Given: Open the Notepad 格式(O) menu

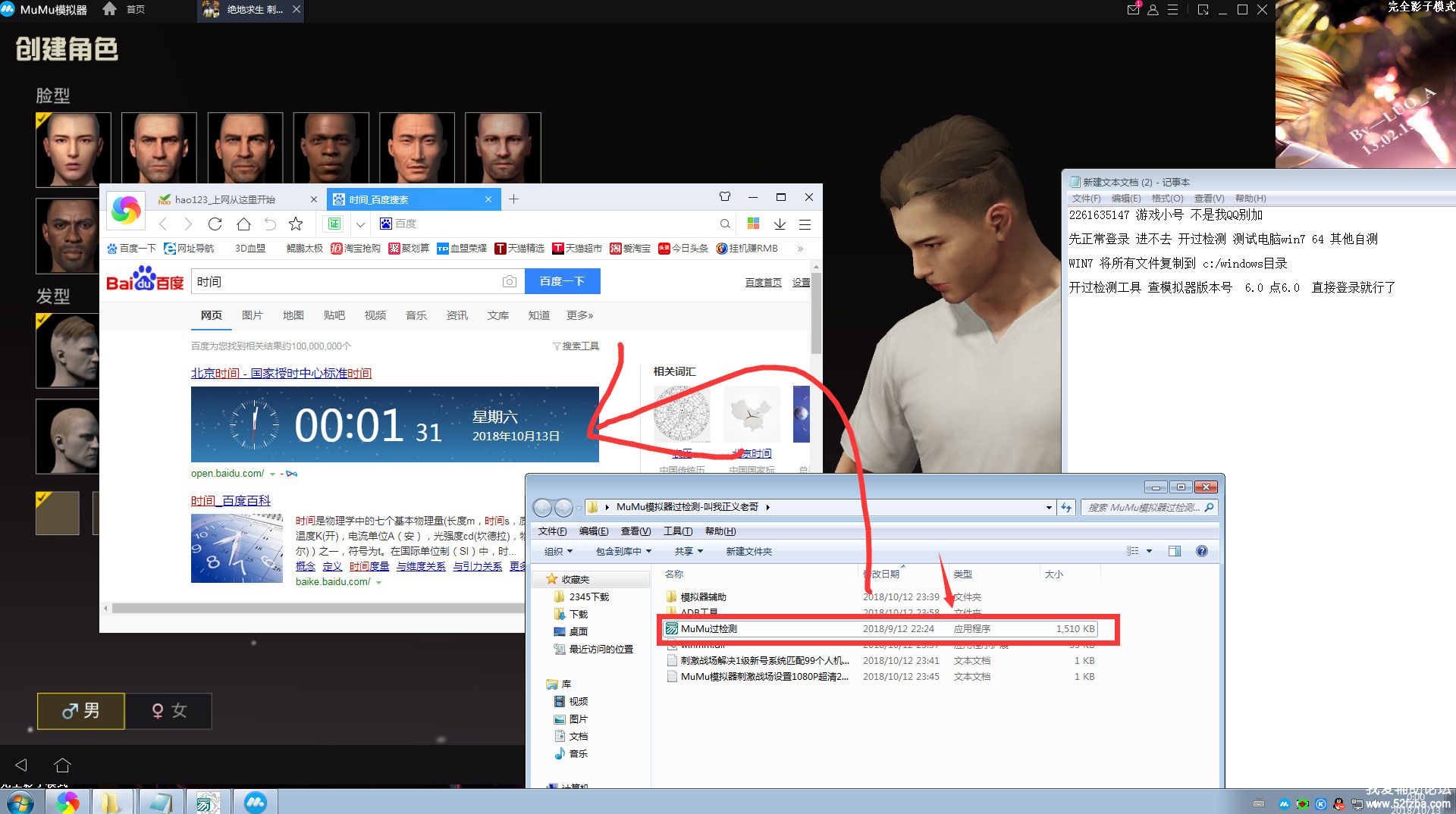Looking at the screenshot, I should [1166, 199].
